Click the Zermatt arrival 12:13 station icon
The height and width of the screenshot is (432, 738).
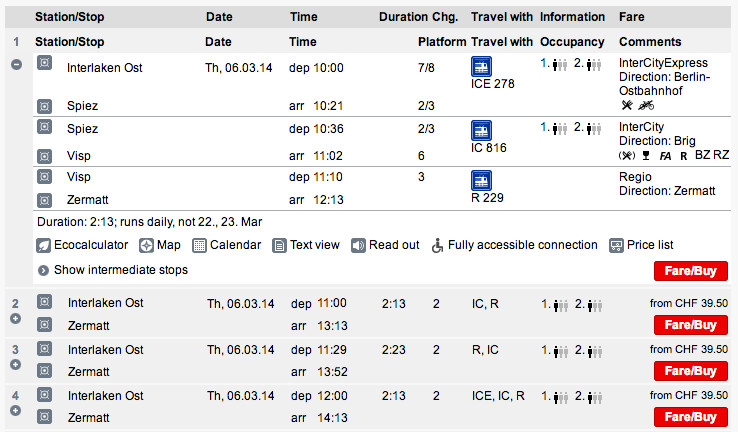(44, 198)
